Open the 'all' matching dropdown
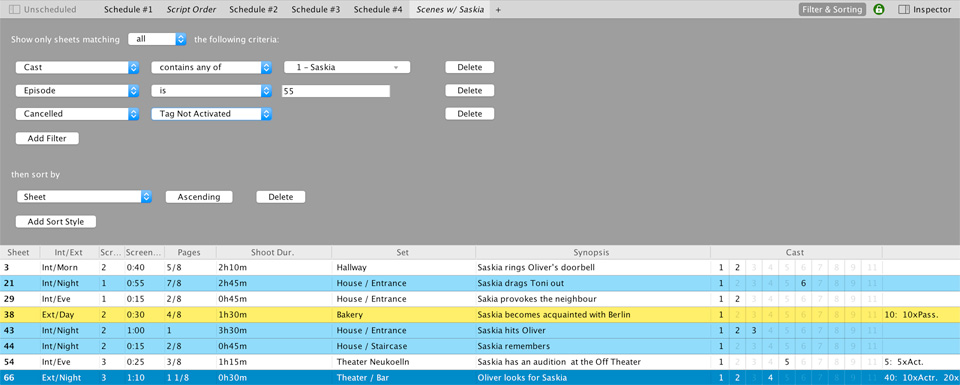Viewport: 960px width, 385px height. 157,39
